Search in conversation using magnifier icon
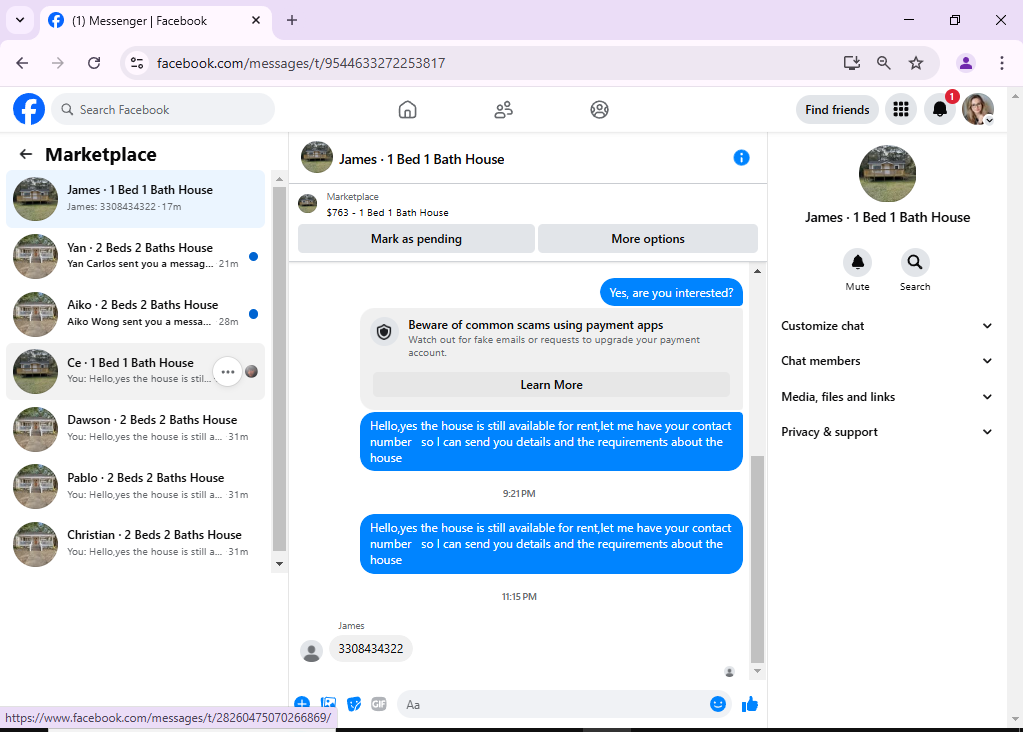 915,262
